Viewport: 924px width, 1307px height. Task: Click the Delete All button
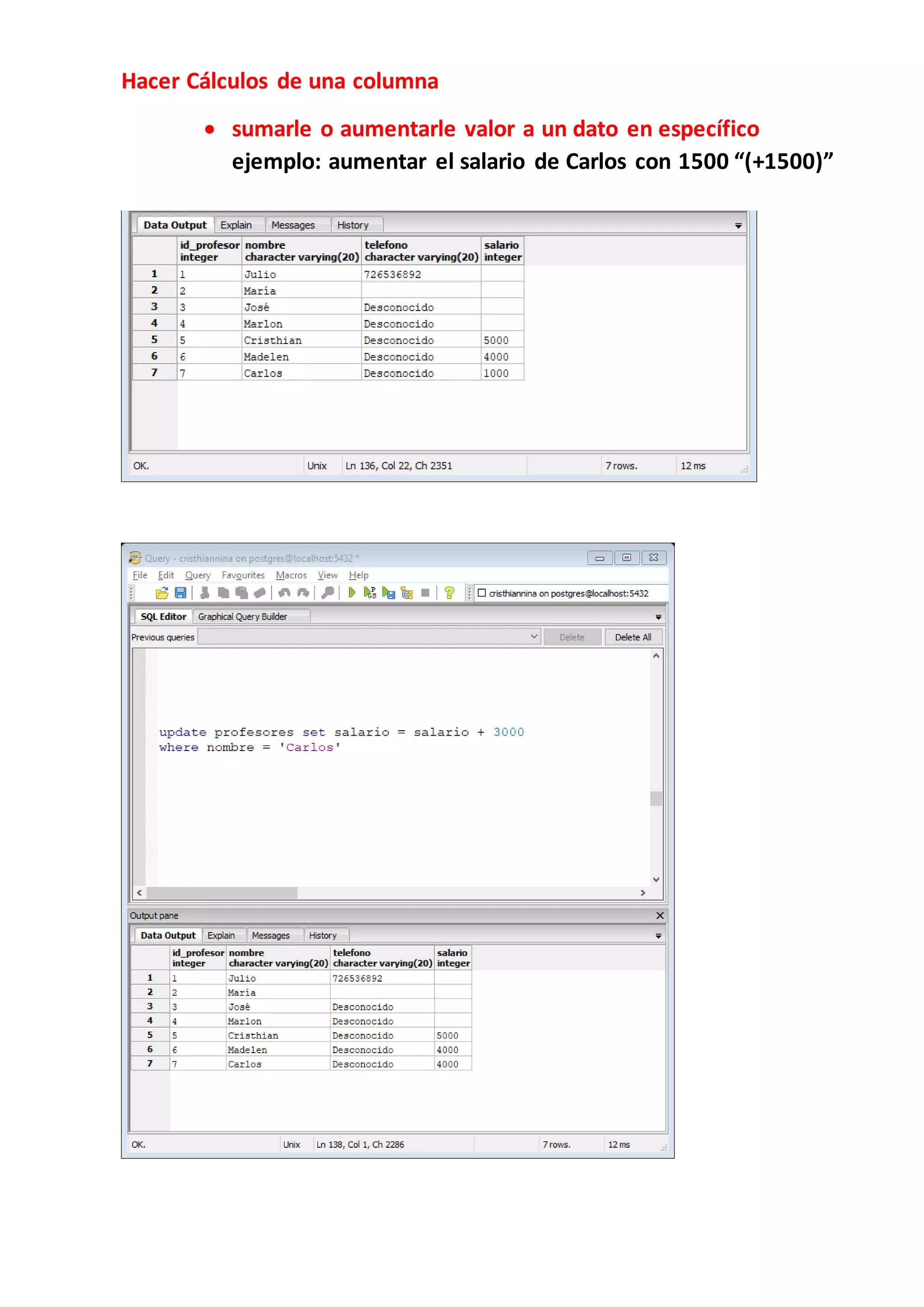click(633, 637)
